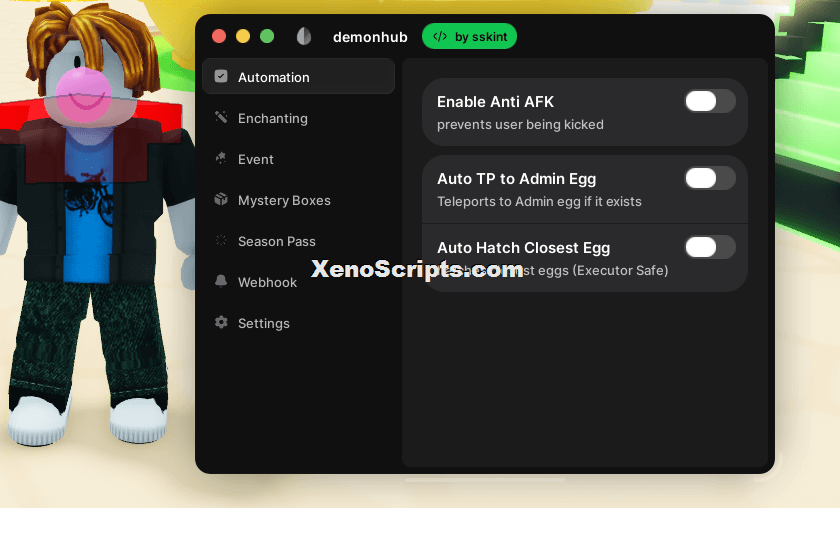Select the Mystery Boxes tab

[298, 200]
